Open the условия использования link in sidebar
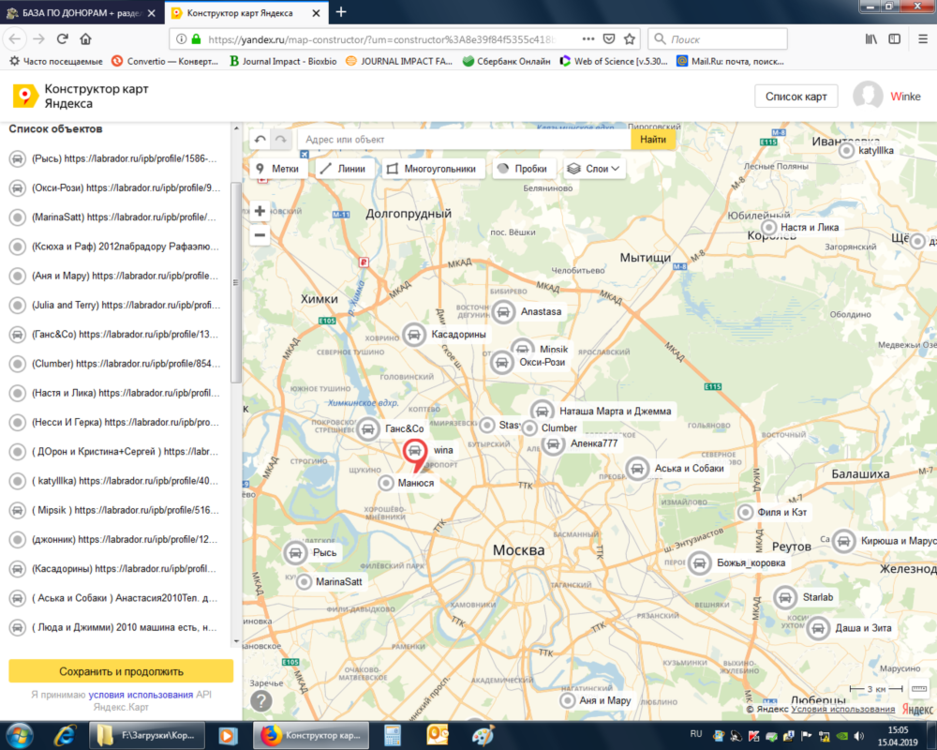 (x=140, y=695)
